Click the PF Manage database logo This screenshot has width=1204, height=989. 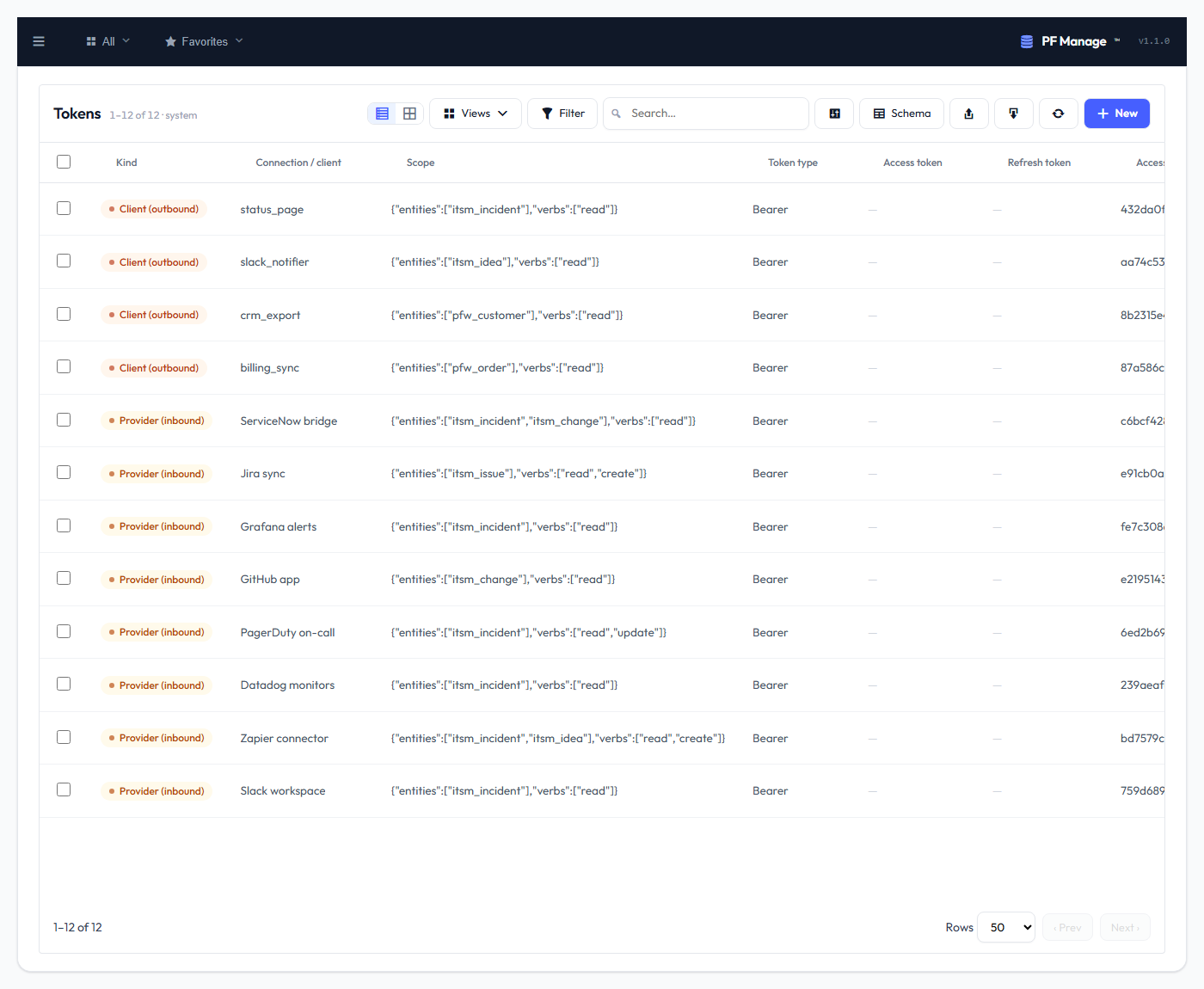click(1027, 41)
